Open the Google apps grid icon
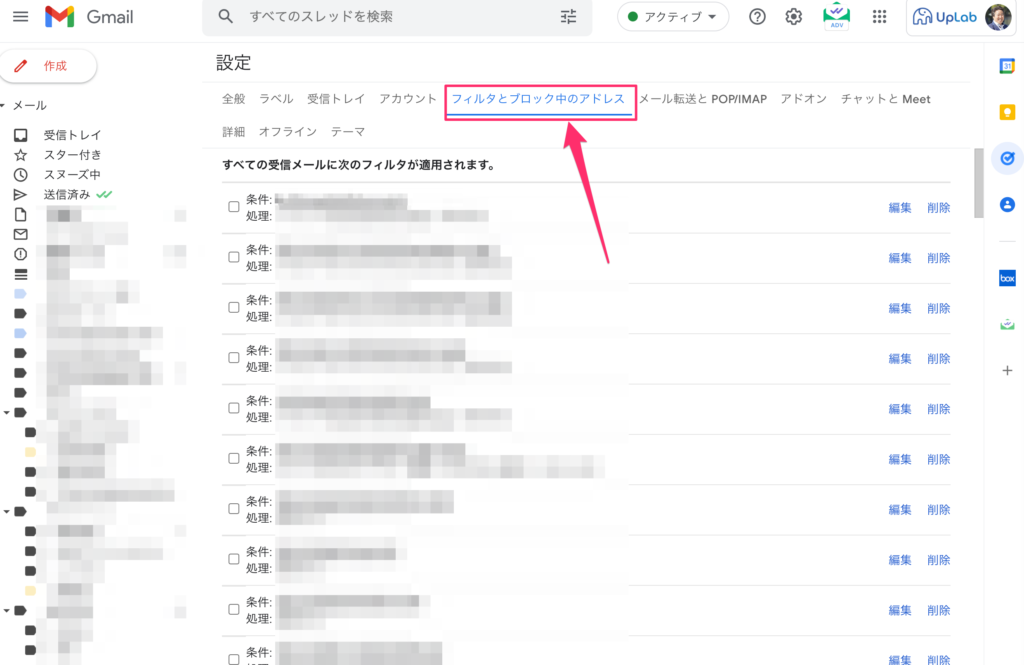Image resolution: width=1024 pixels, height=665 pixels. [879, 16]
